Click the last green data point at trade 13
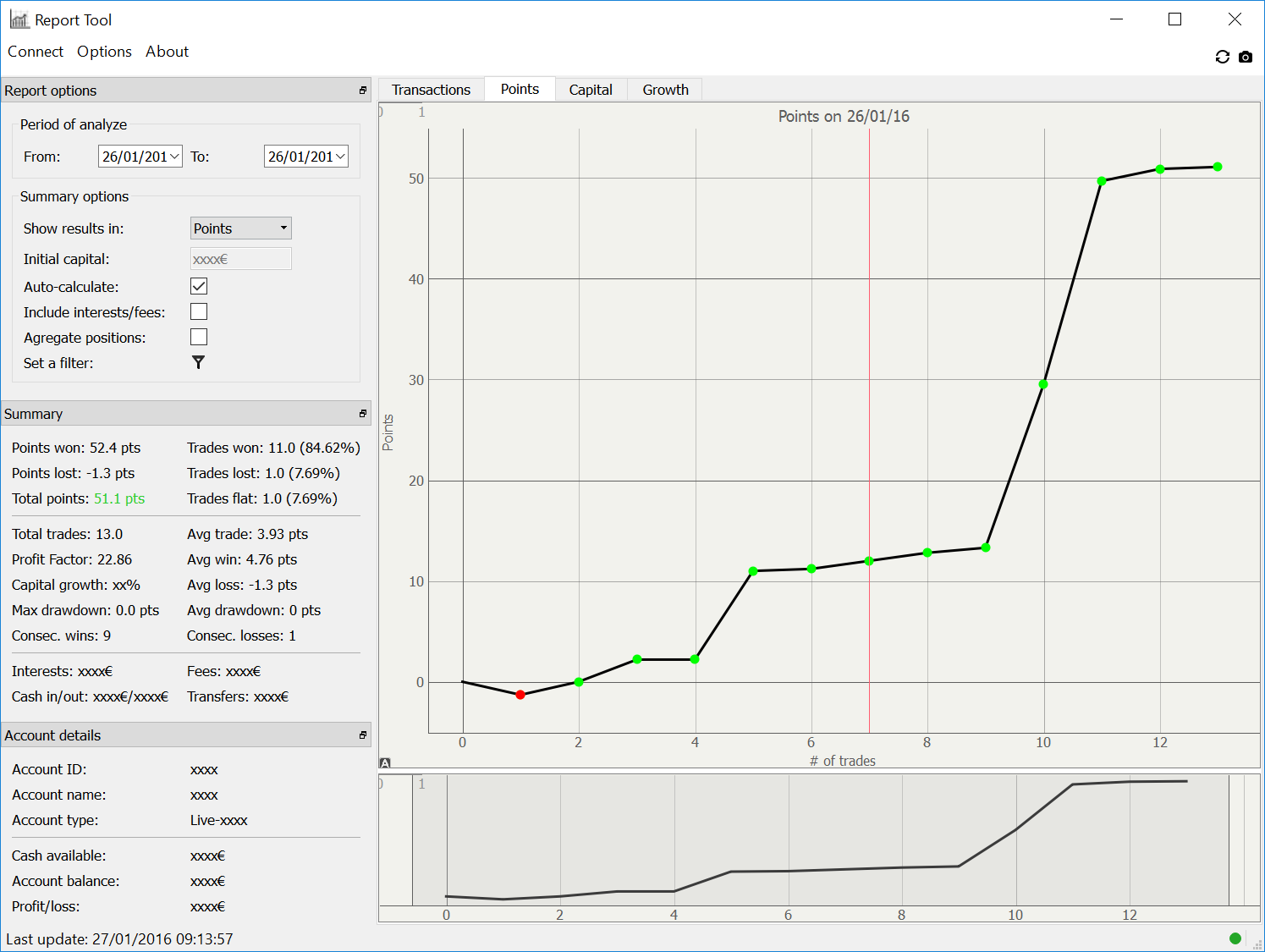Screen dimensions: 1265x952 (x=1218, y=167)
